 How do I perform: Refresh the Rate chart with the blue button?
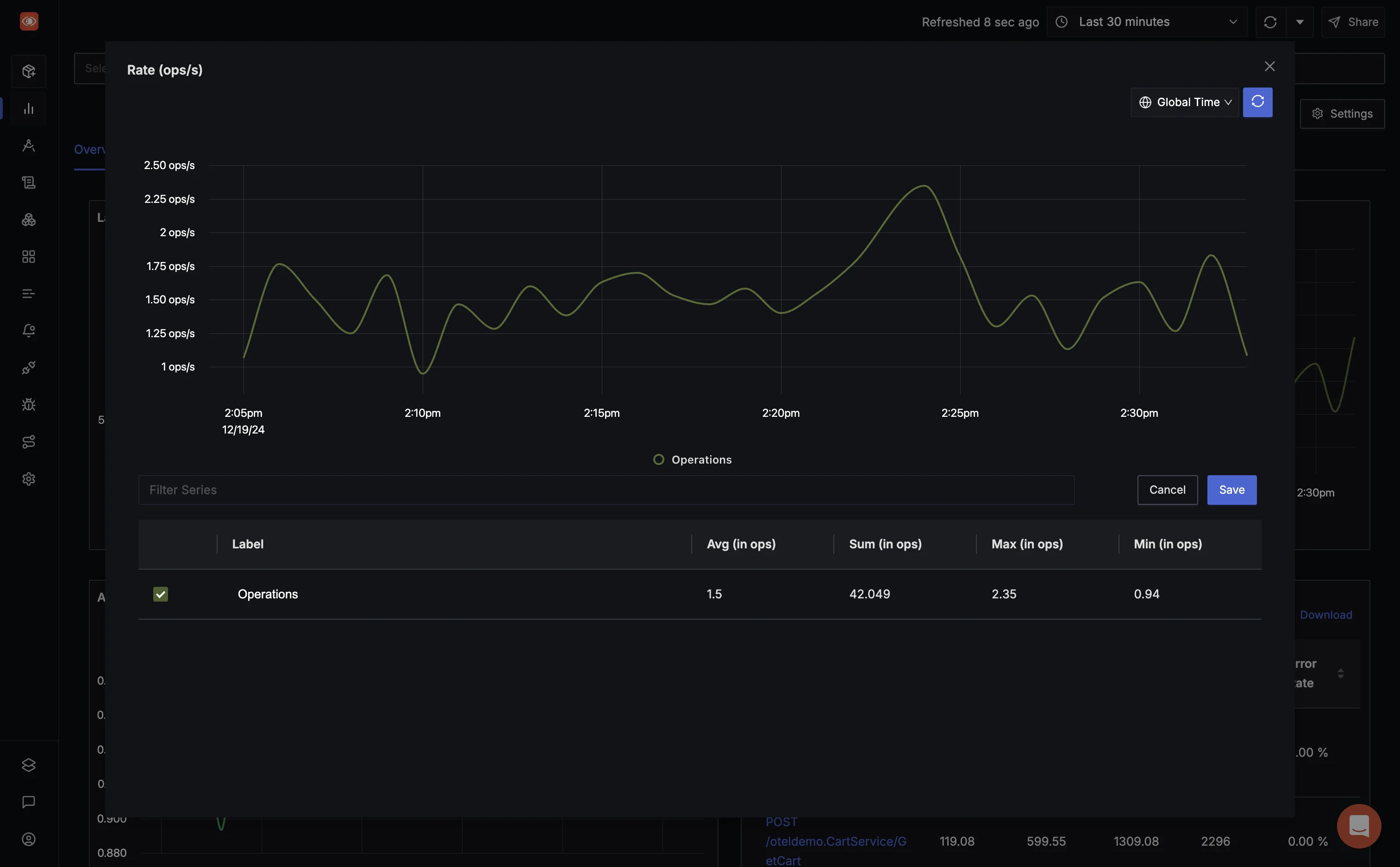pyautogui.click(x=1257, y=102)
